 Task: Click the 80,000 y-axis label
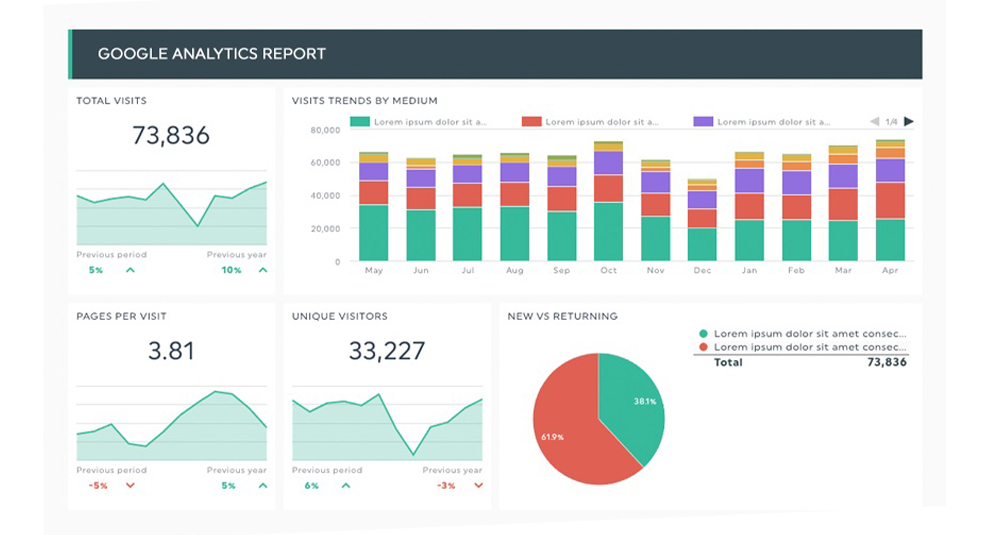pyautogui.click(x=325, y=130)
